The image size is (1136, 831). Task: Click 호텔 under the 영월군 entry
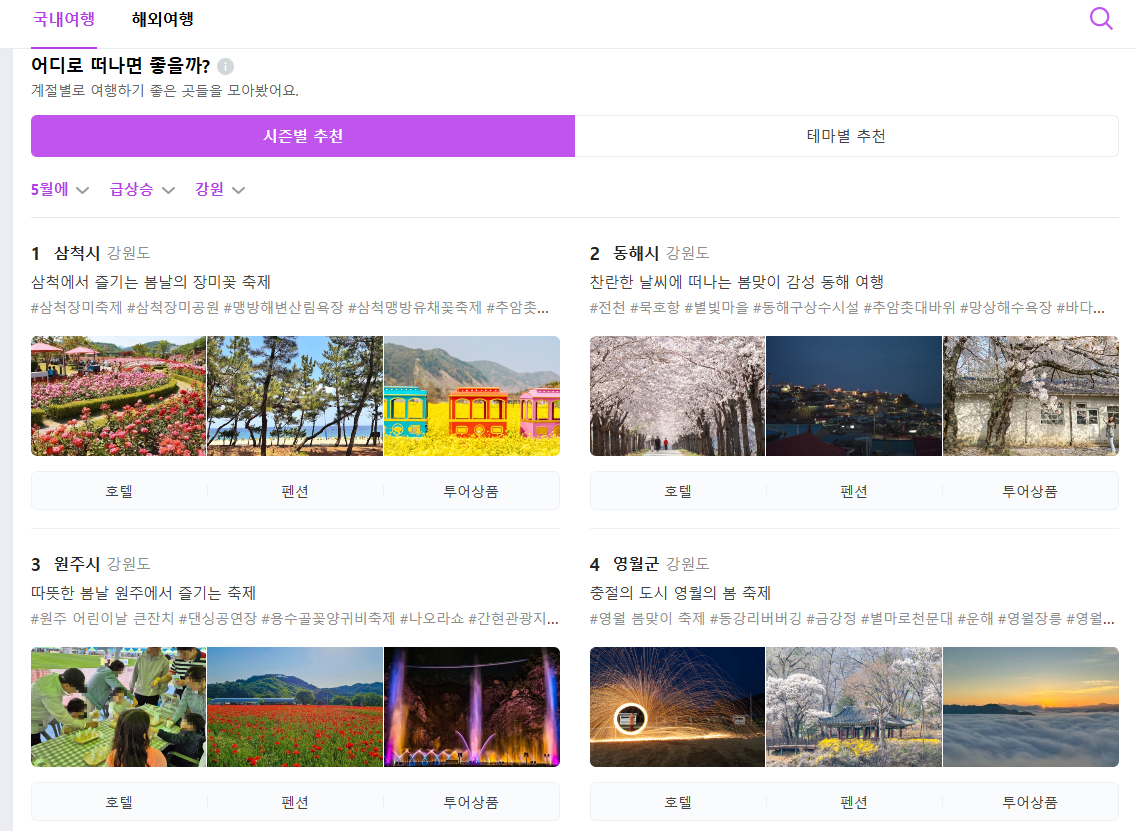coord(678,801)
